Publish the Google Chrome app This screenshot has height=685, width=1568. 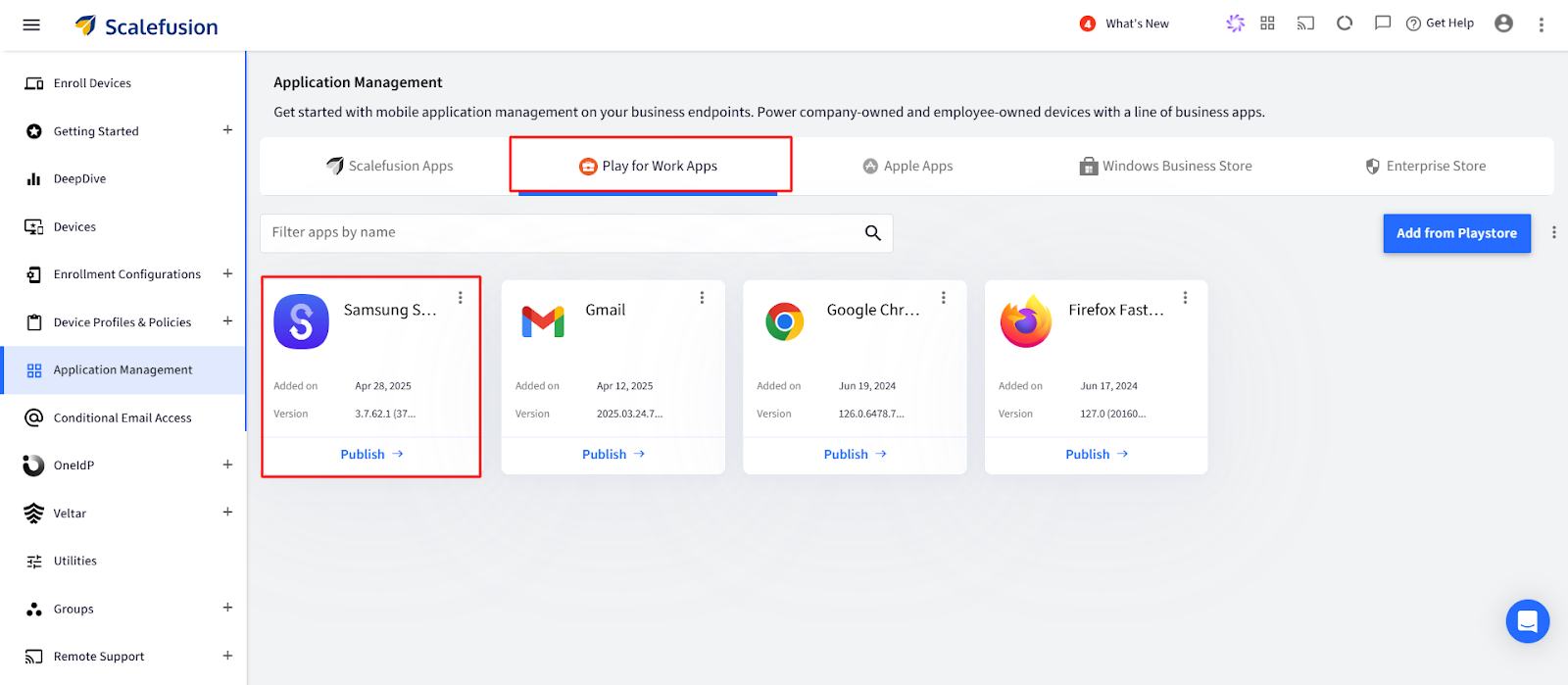(855, 455)
